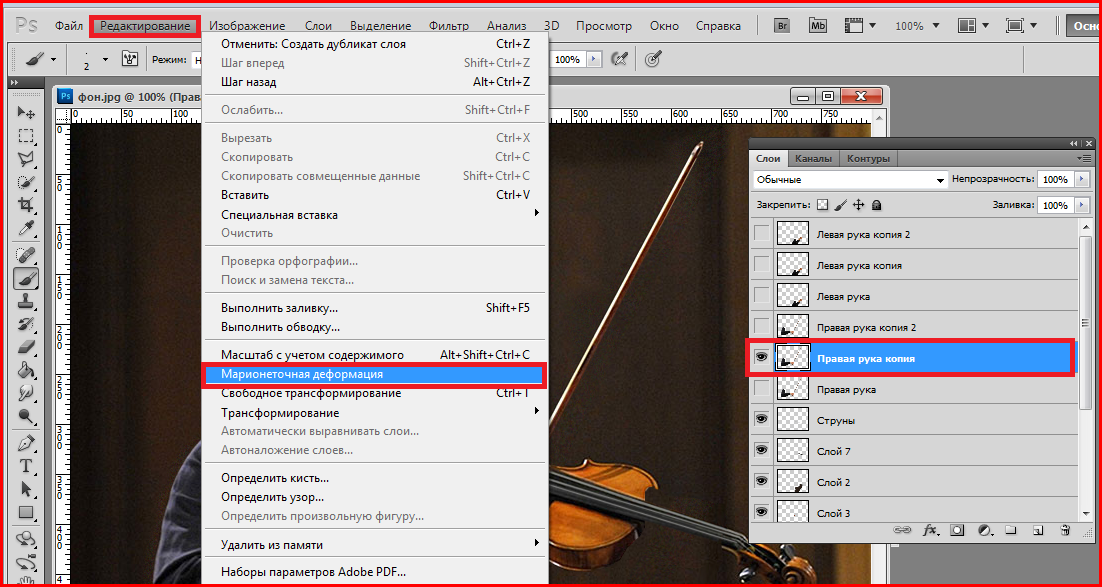Show the Правая рука копия 2 layer
1102x587 pixels.
point(761,326)
